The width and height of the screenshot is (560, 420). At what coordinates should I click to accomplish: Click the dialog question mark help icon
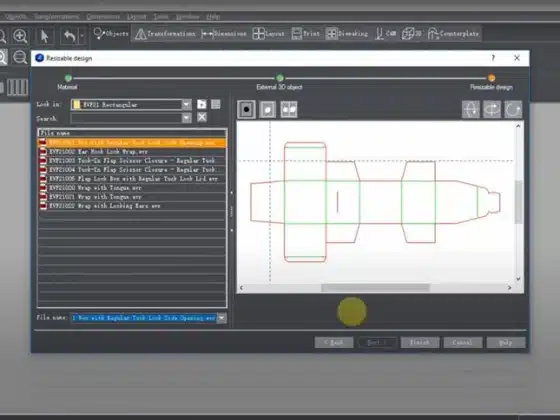[x=493, y=58]
